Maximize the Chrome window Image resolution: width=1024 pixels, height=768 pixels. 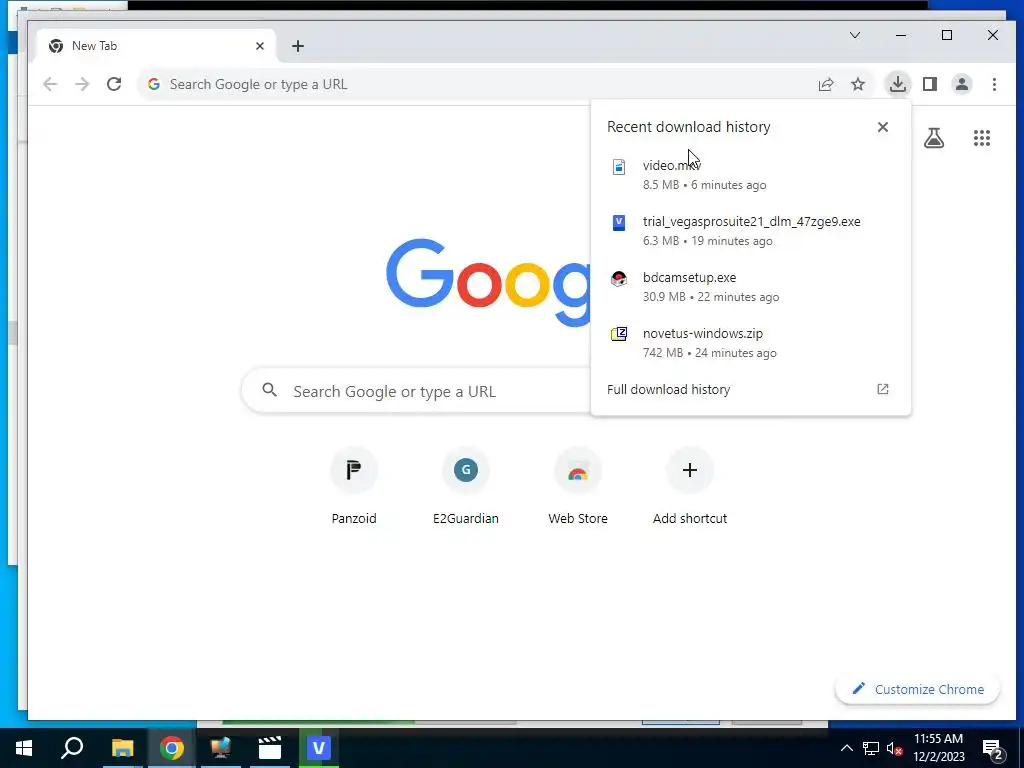click(x=946, y=35)
